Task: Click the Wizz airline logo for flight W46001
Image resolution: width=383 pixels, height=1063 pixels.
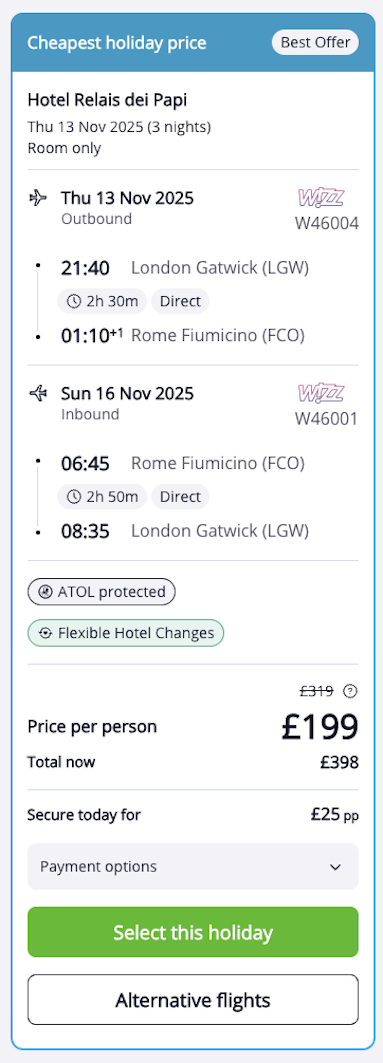Action: click(x=321, y=393)
